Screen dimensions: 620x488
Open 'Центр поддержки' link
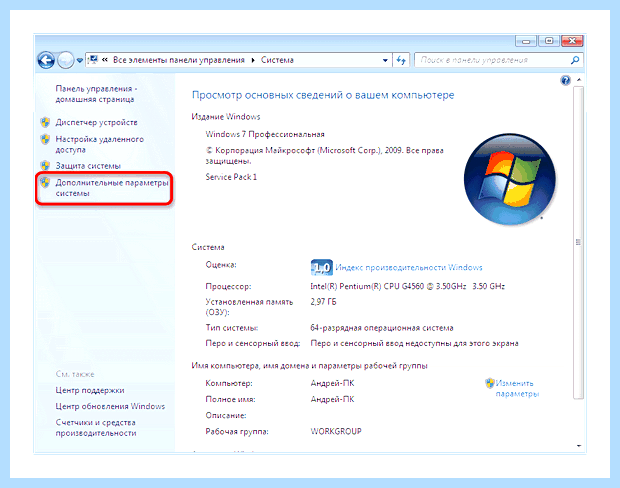click(x=90, y=390)
